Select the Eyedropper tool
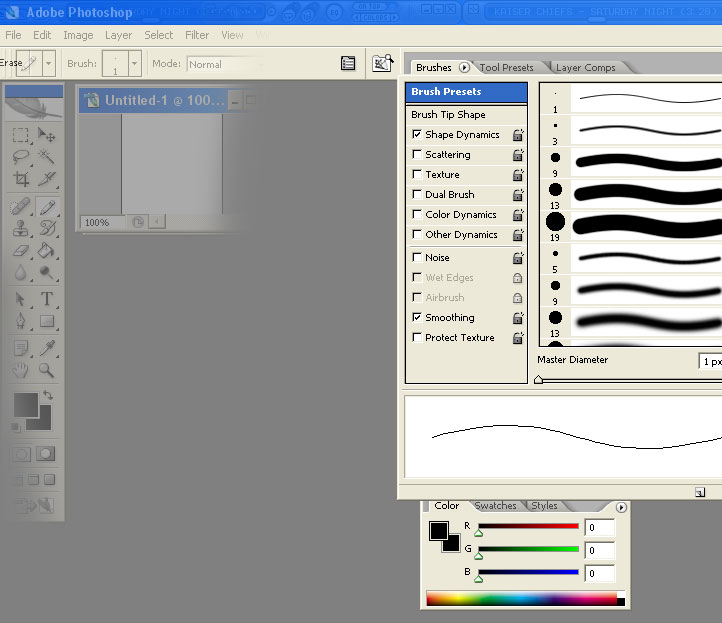The width and height of the screenshot is (722, 623). (x=47, y=349)
